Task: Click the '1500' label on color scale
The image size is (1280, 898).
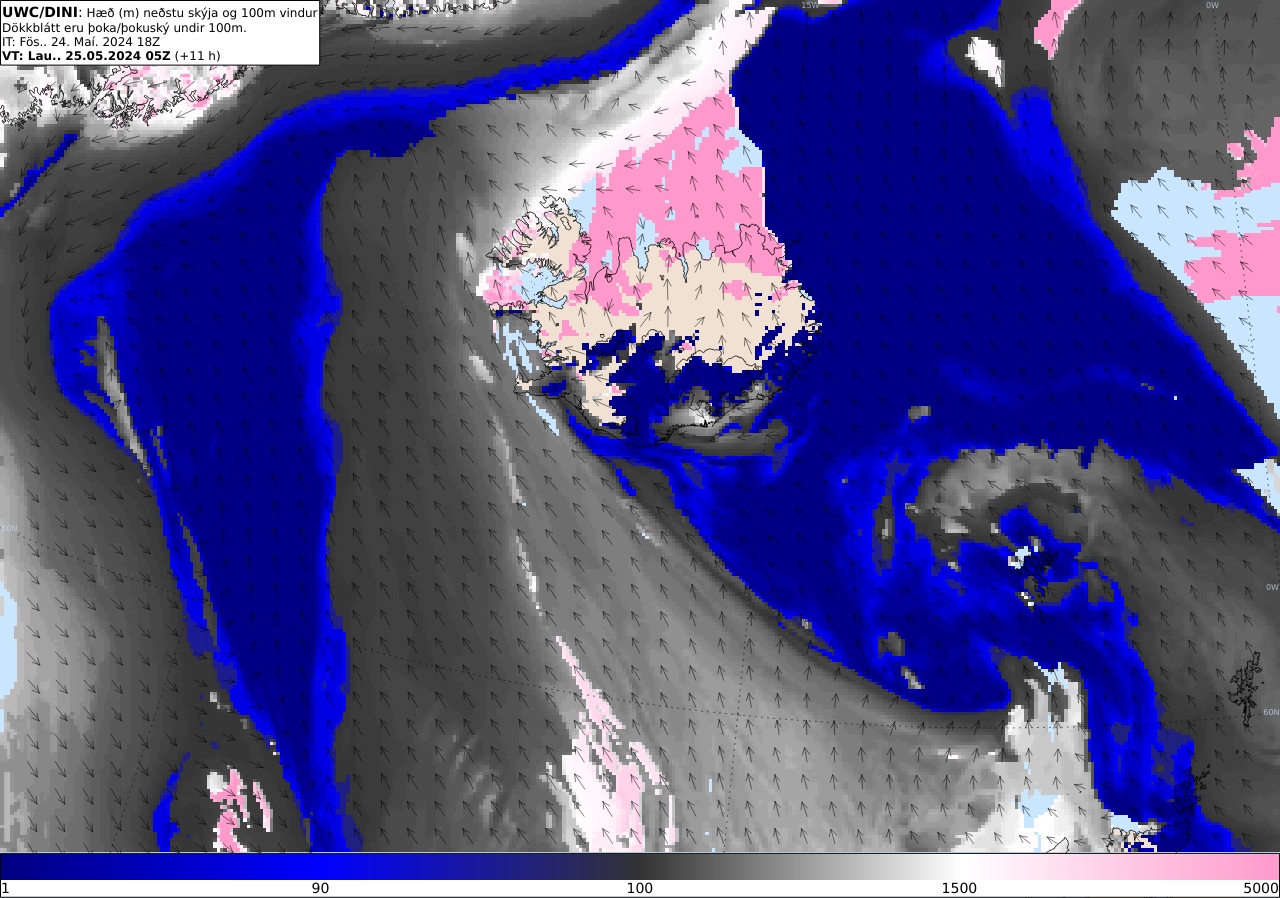Action: [x=959, y=888]
